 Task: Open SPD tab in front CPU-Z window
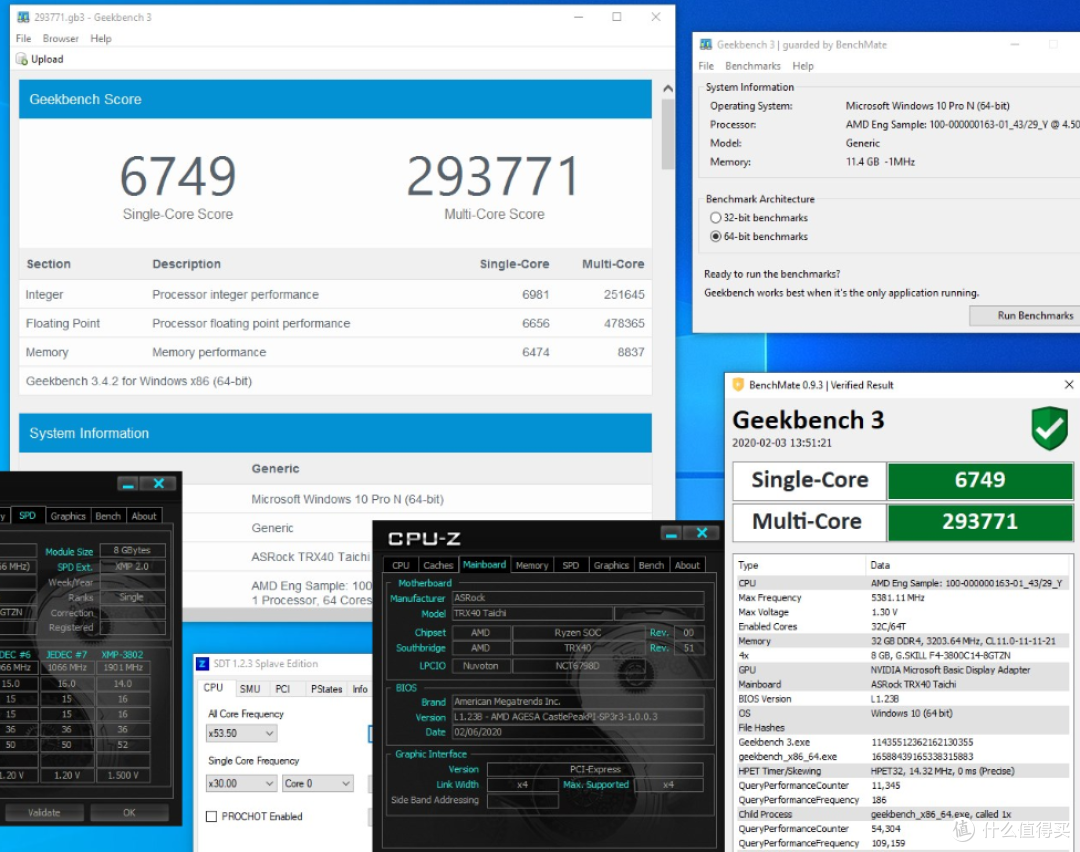coord(571,565)
